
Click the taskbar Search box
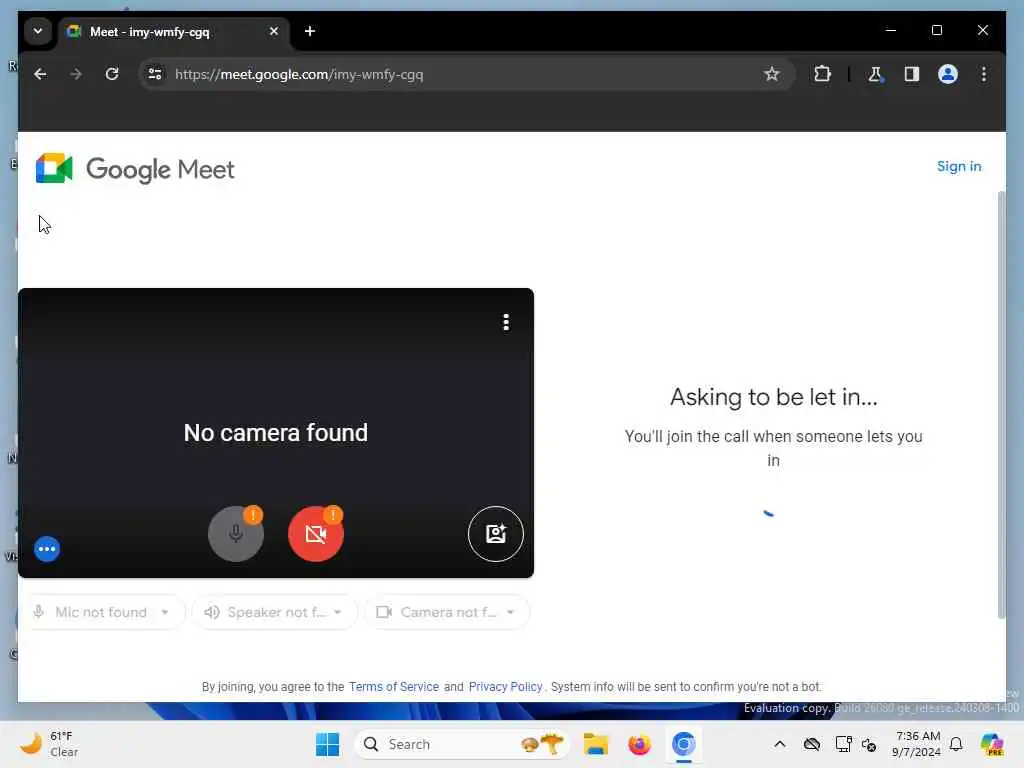pyautogui.click(x=462, y=744)
